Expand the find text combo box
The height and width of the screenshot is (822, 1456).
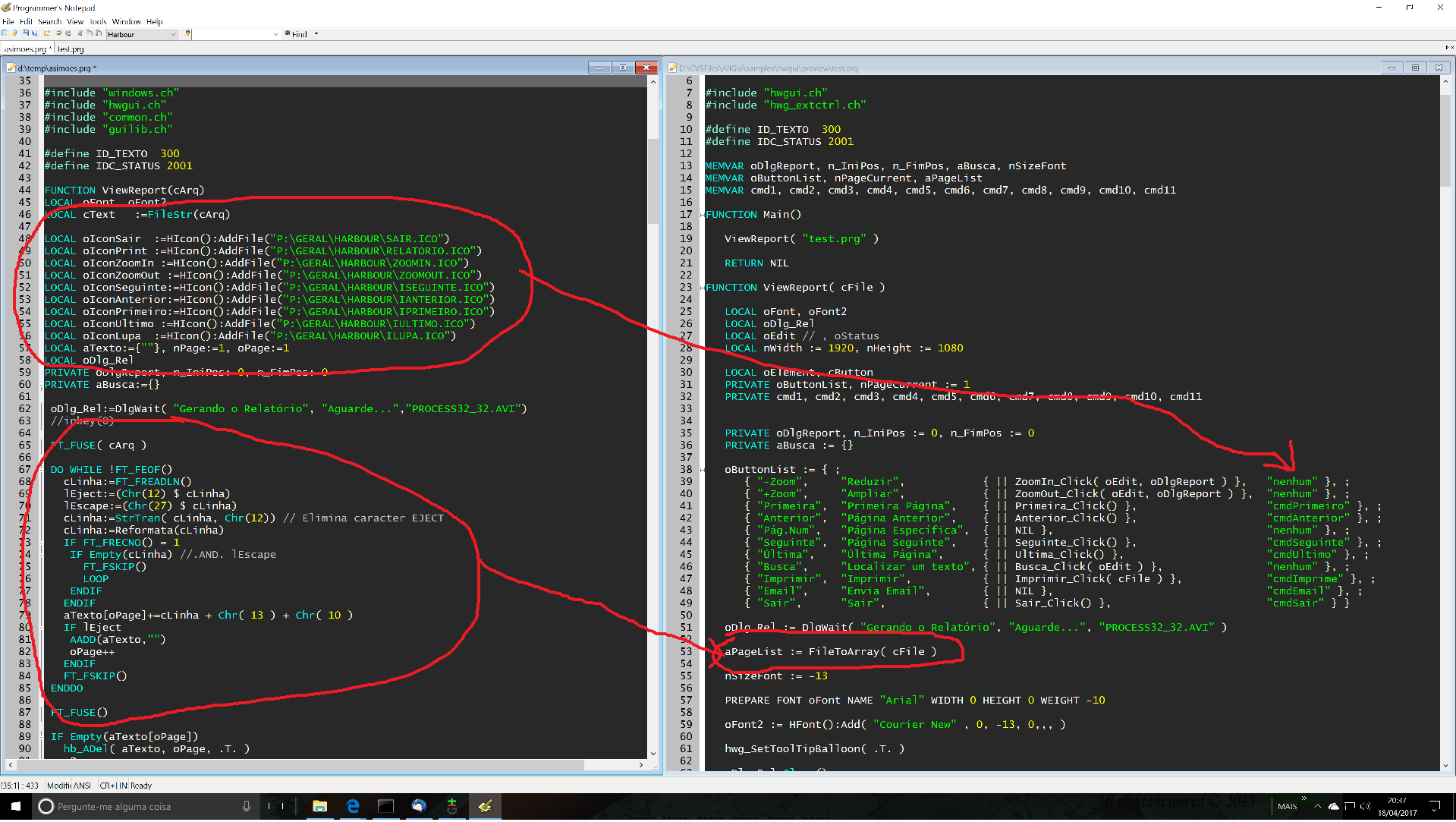coord(275,34)
